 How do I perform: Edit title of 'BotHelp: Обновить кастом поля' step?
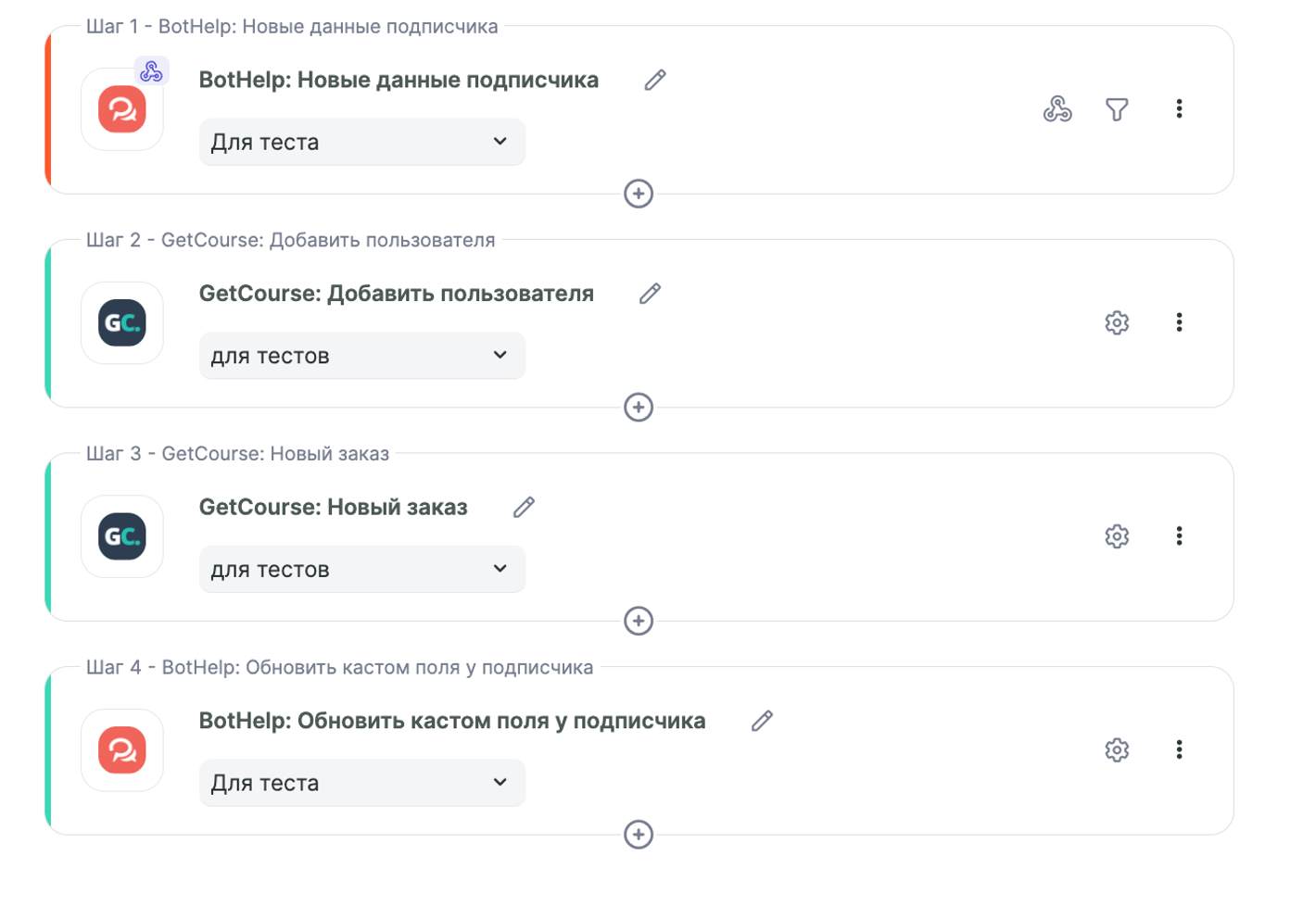click(762, 721)
